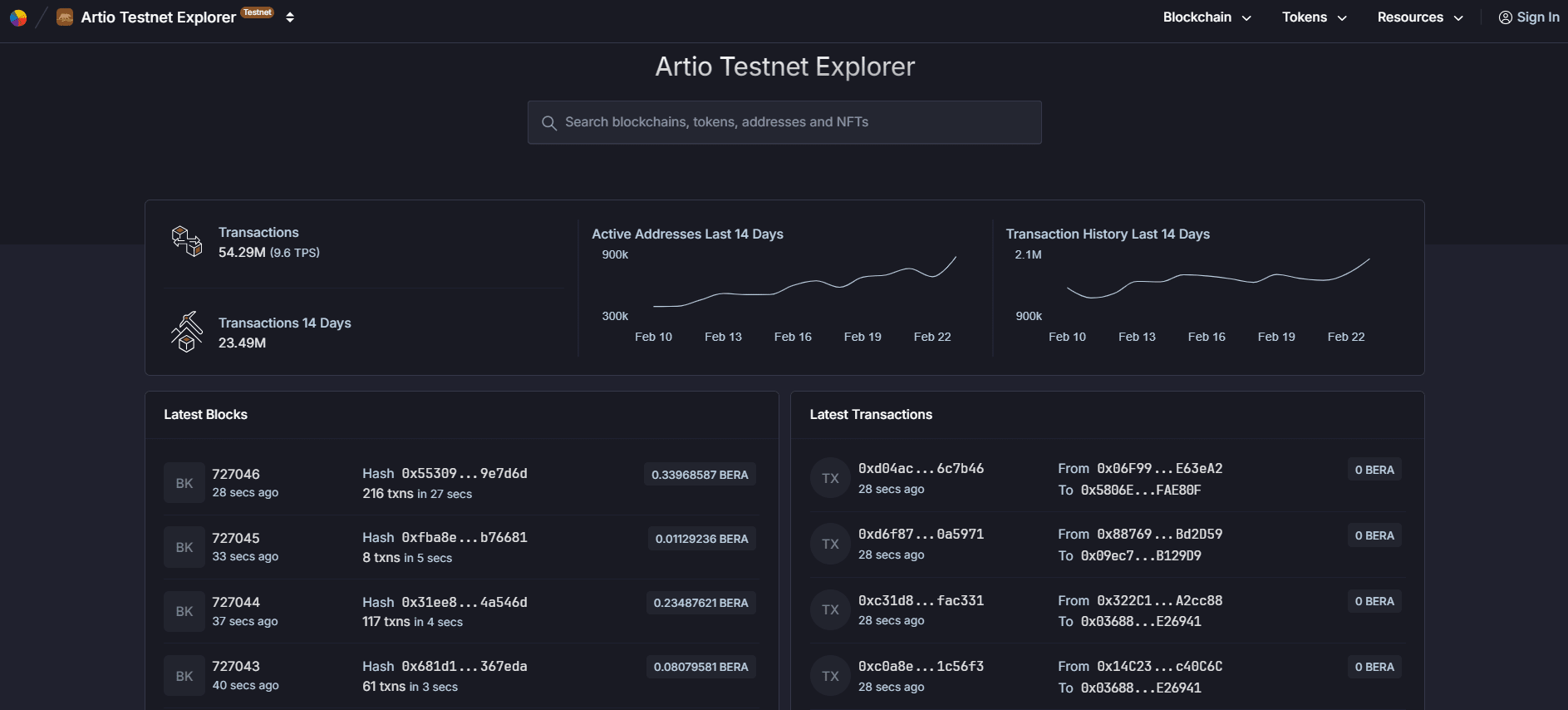Open the Blockchain menu
This screenshot has height=710, width=1568.
(1207, 17)
